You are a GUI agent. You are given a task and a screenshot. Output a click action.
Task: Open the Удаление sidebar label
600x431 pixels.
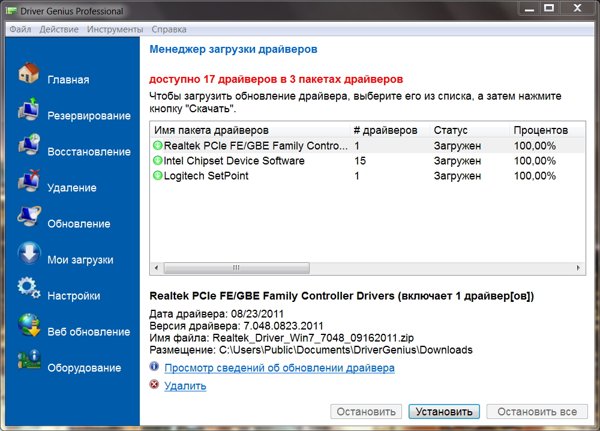[72, 188]
